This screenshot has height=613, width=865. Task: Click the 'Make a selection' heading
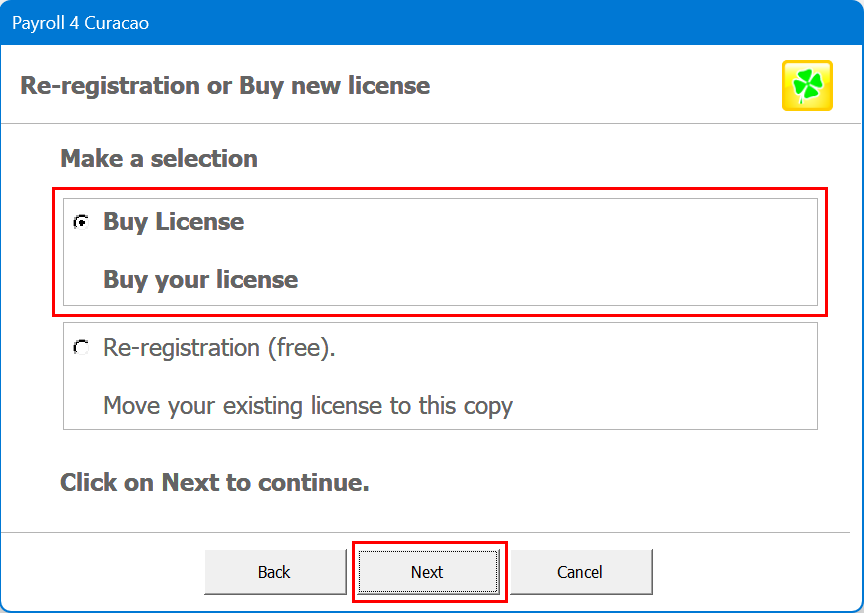(159, 159)
